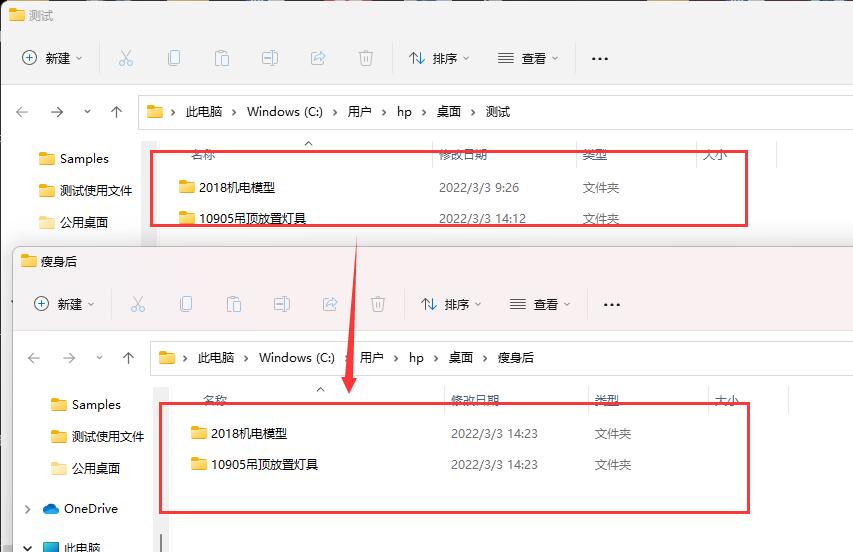Select Samples folder in 测试 window sidebar

point(74,158)
